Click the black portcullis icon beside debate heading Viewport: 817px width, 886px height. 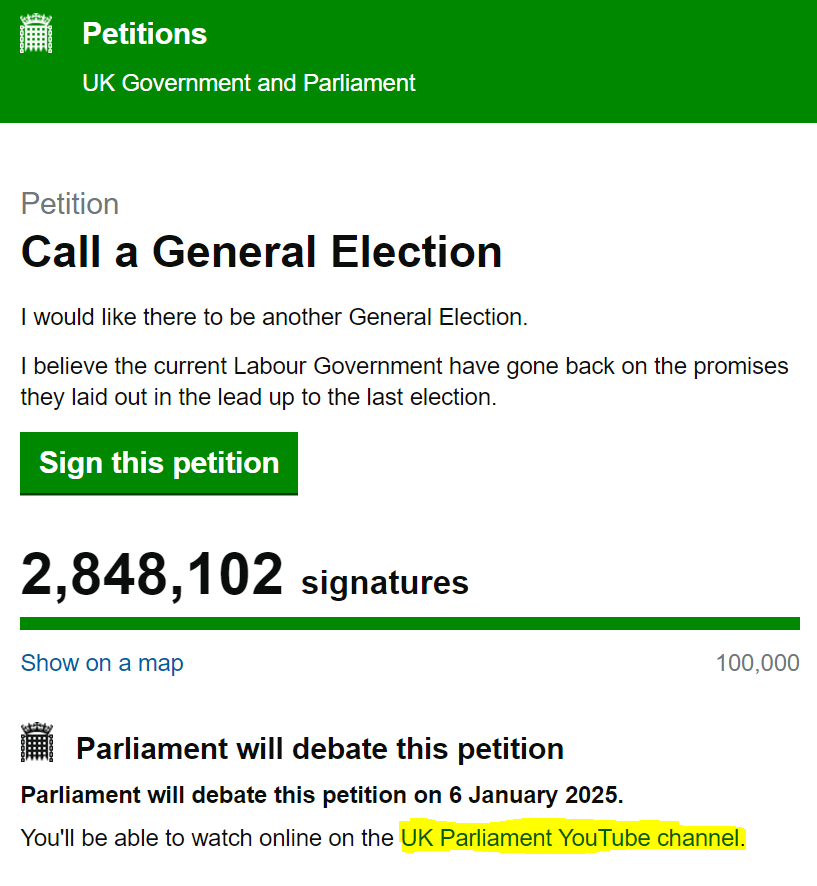(x=37, y=742)
